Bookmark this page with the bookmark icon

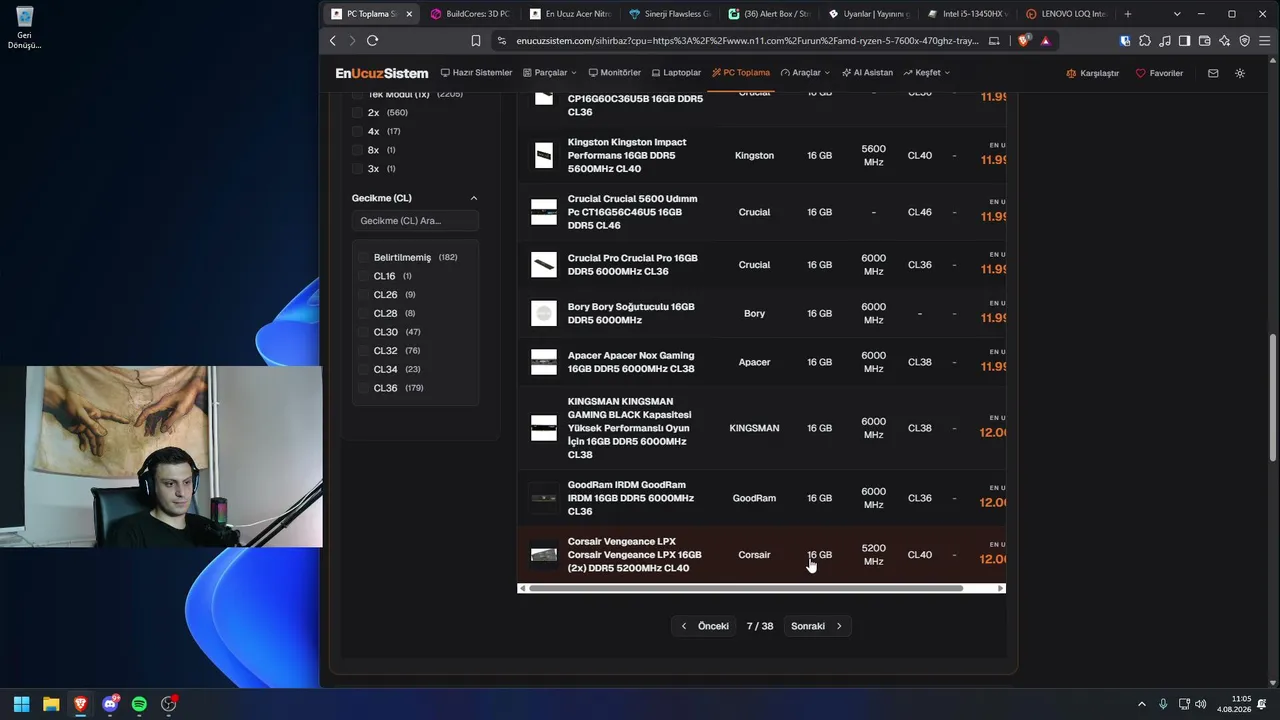click(x=476, y=41)
